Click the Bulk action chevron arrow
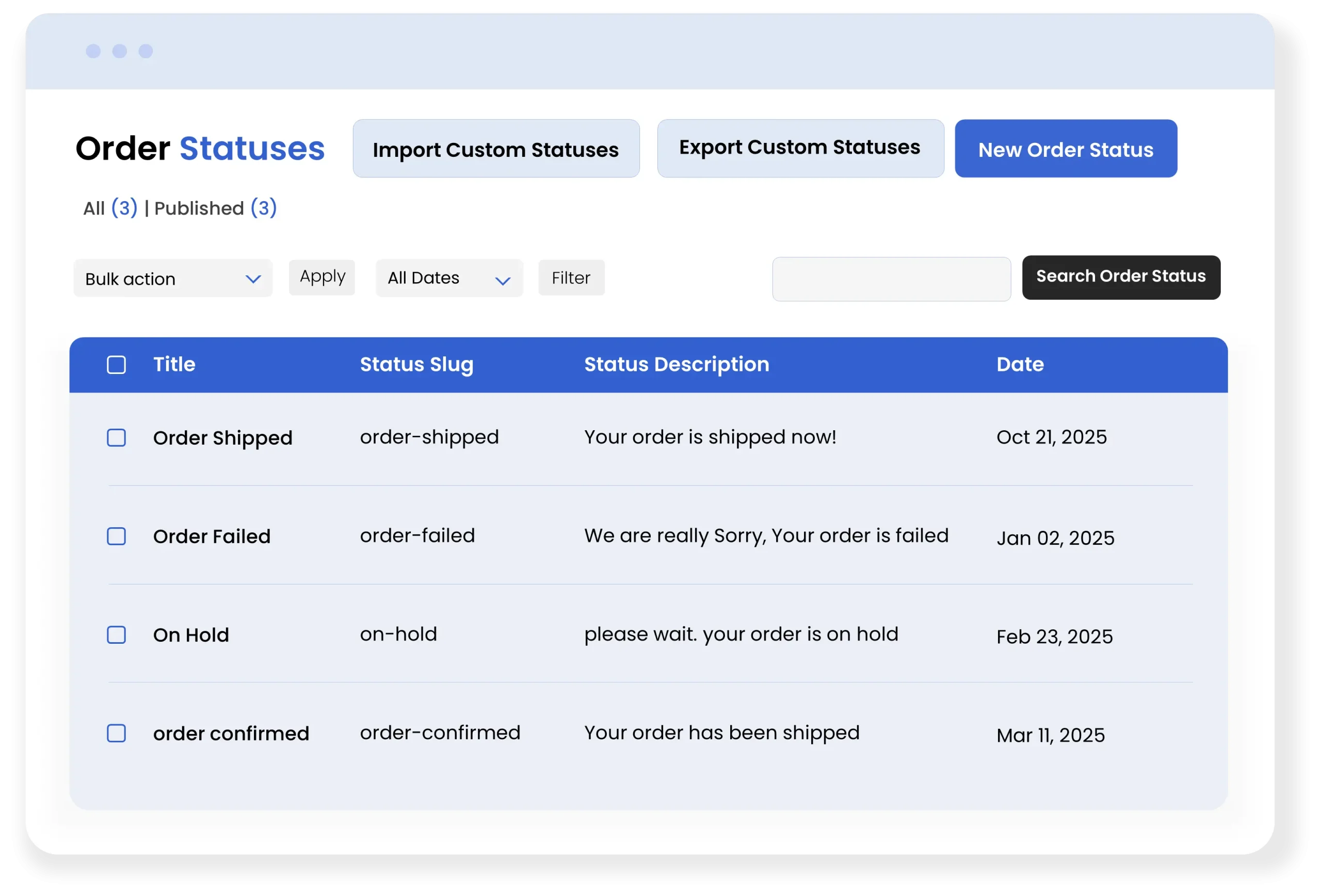 [x=253, y=279]
